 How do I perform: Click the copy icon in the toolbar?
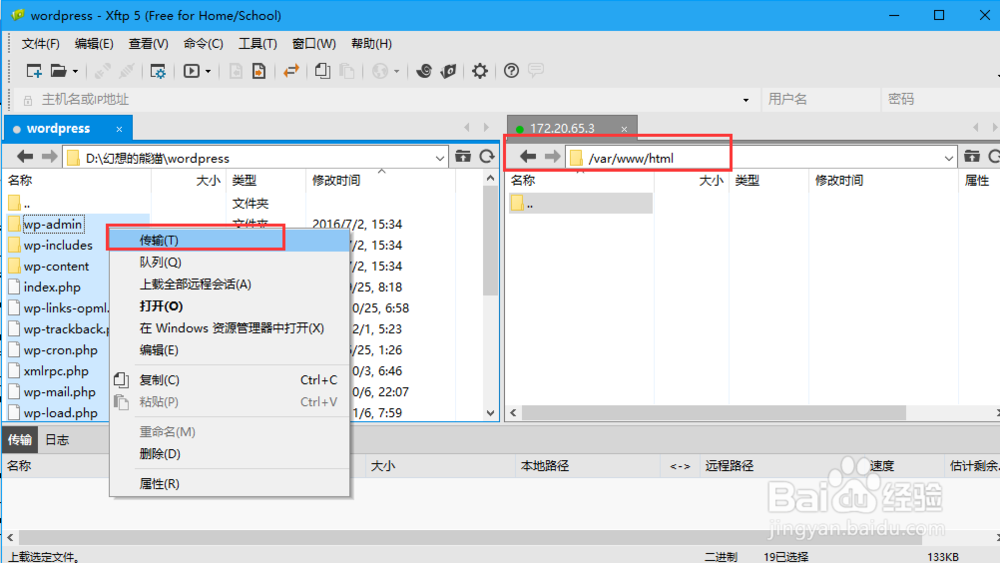coord(323,71)
